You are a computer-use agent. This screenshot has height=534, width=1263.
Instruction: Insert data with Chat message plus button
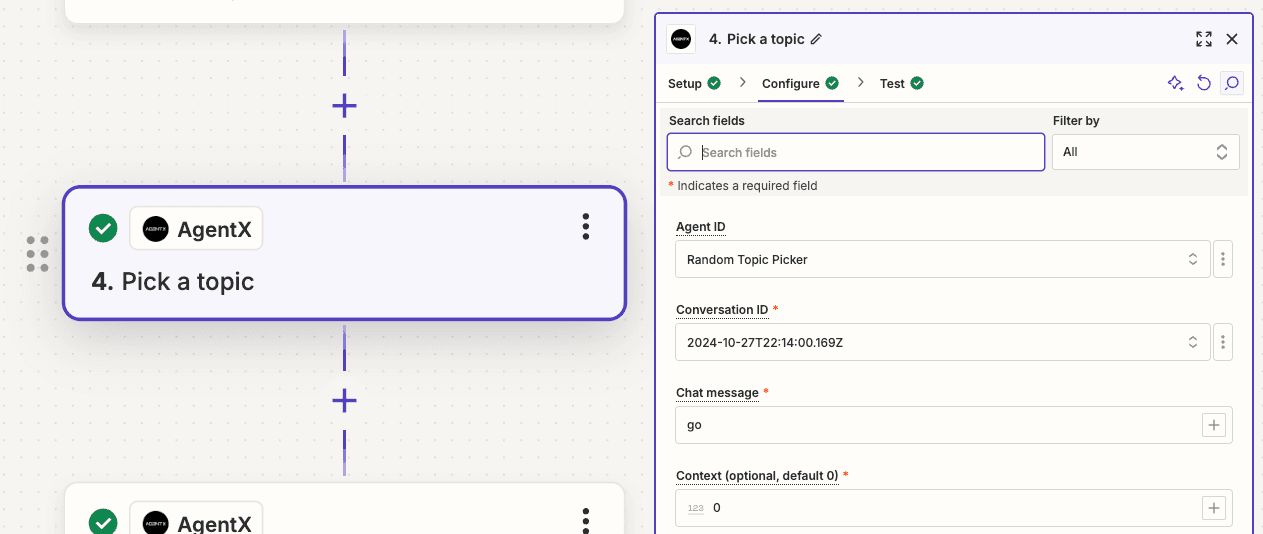click(x=1214, y=425)
